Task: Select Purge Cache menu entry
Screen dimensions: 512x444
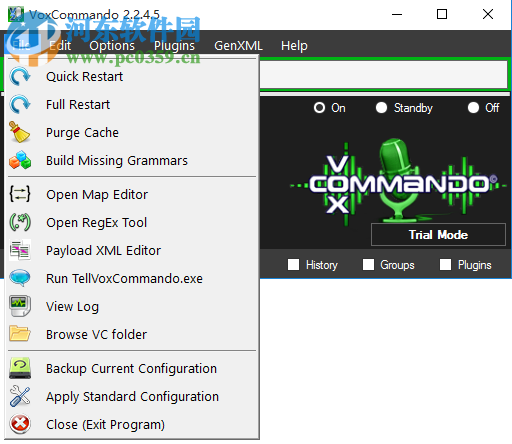Action: coord(132,132)
